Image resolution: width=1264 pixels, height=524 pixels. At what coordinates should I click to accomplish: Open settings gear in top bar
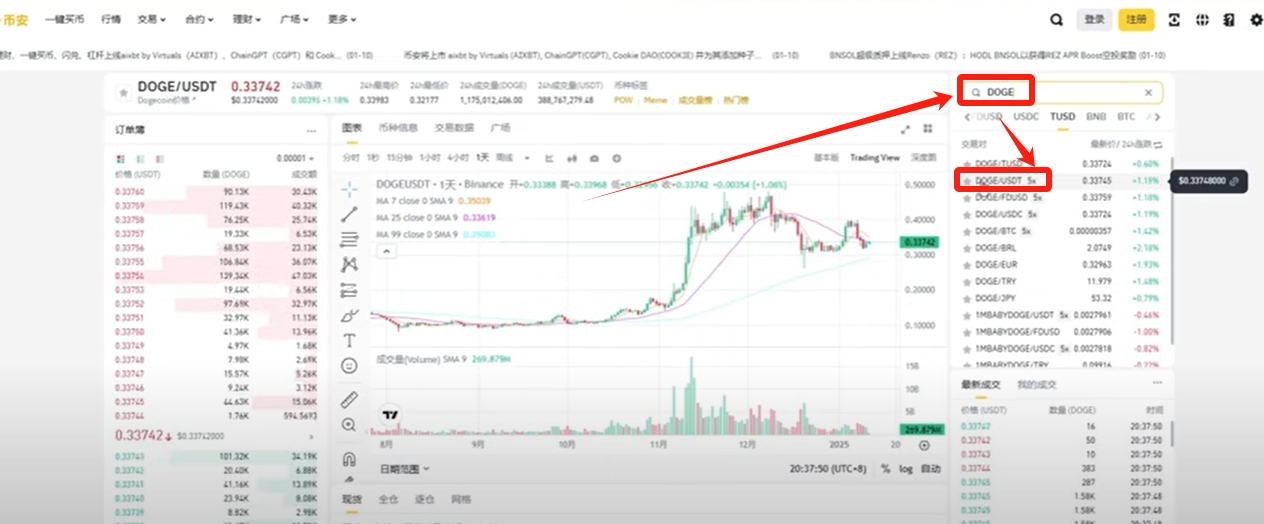click(1257, 19)
